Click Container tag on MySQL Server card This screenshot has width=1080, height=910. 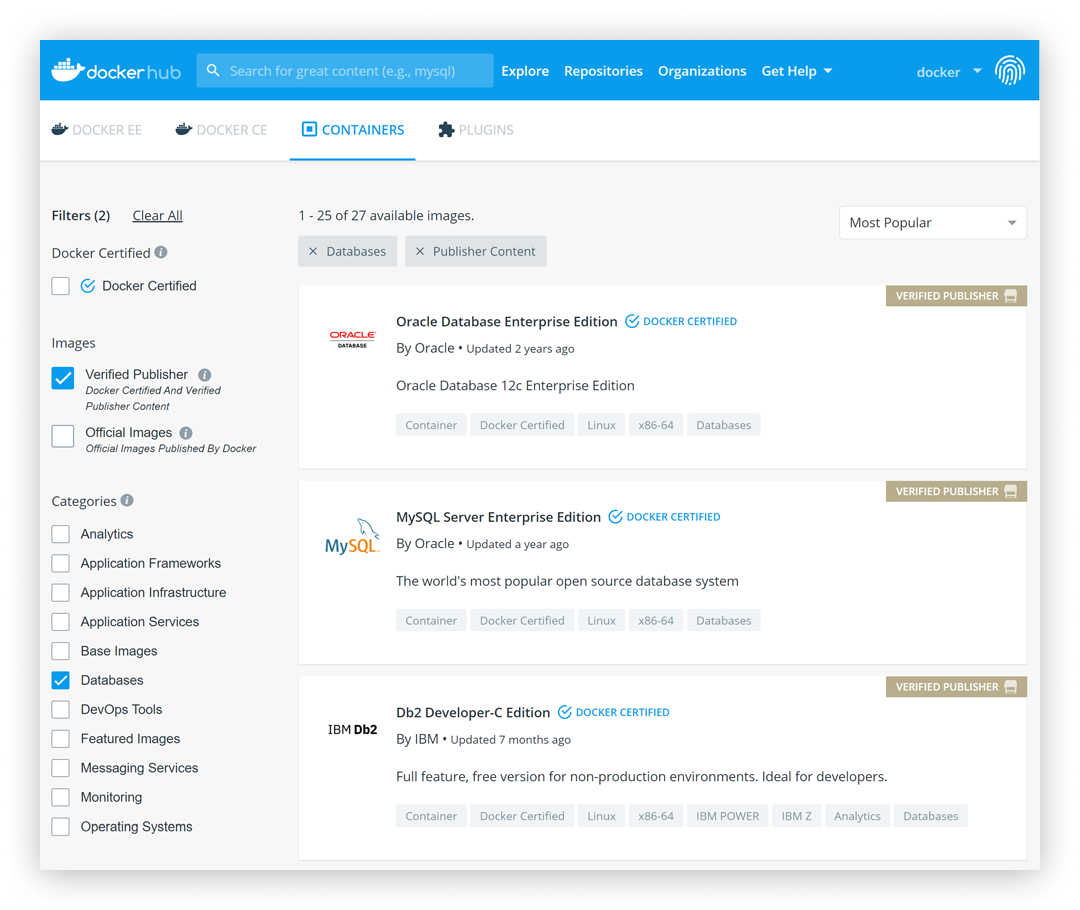point(431,621)
